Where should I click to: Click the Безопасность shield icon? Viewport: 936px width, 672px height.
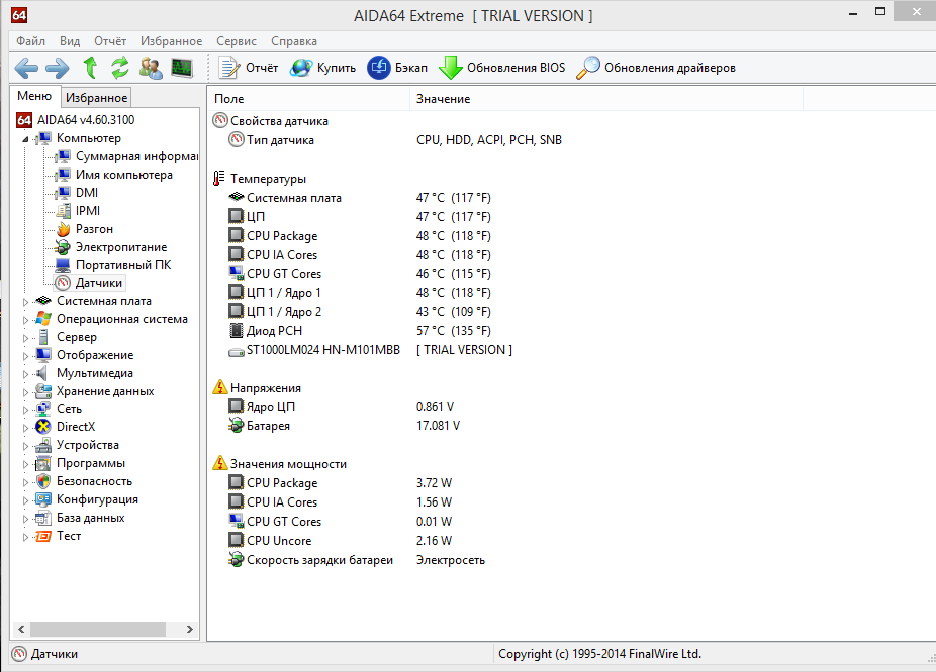43,481
